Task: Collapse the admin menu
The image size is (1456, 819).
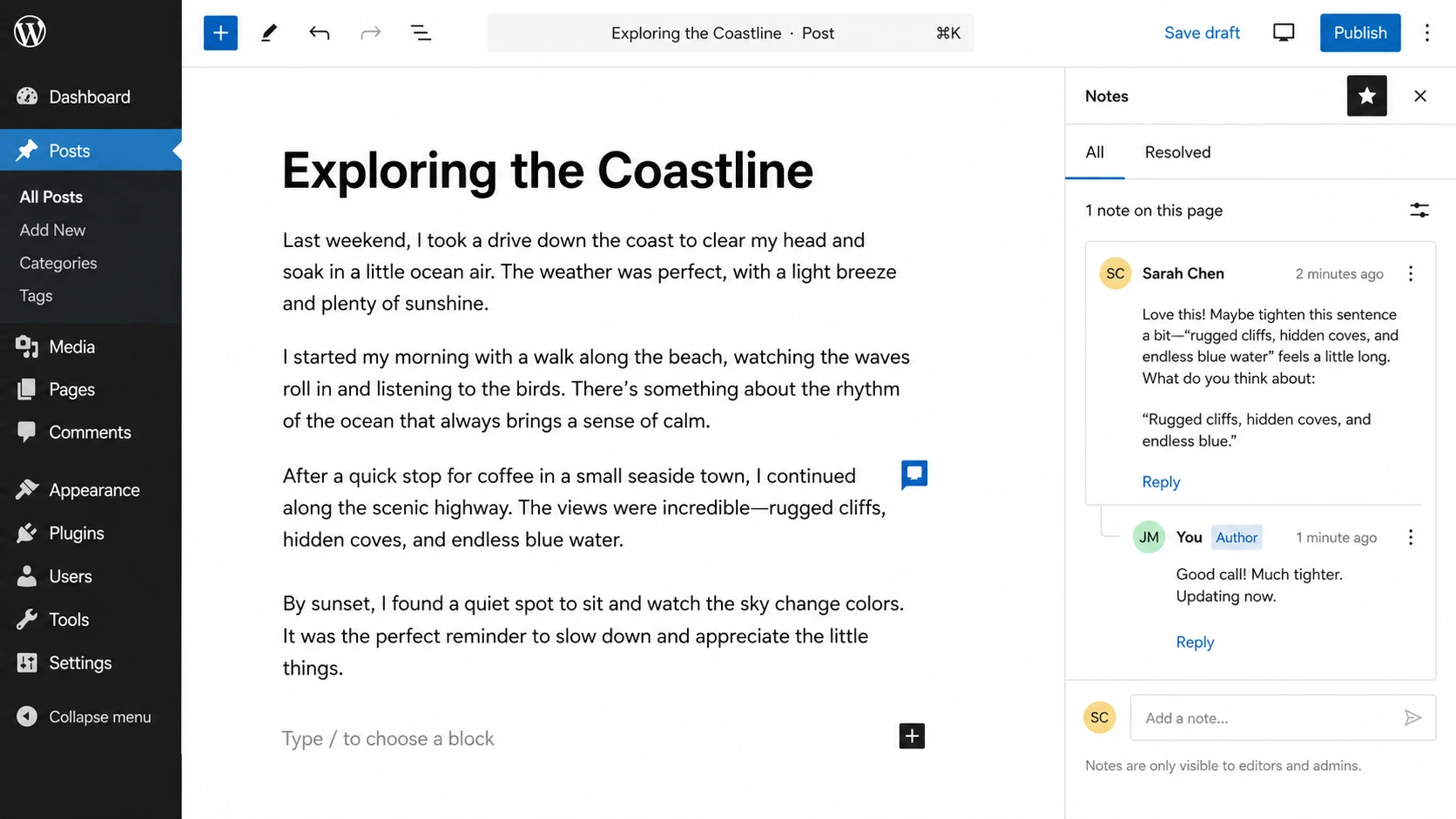Action: point(84,716)
